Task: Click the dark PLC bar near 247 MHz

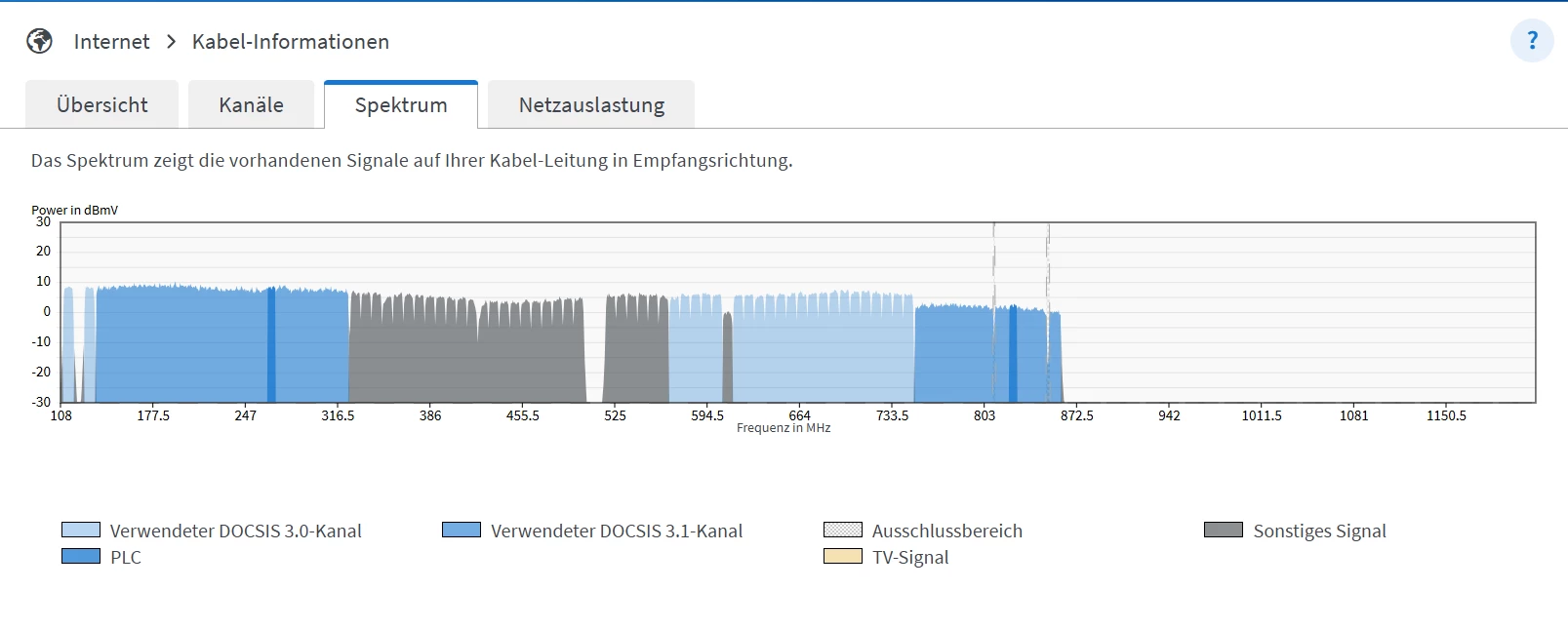Action: pos(271,345)
